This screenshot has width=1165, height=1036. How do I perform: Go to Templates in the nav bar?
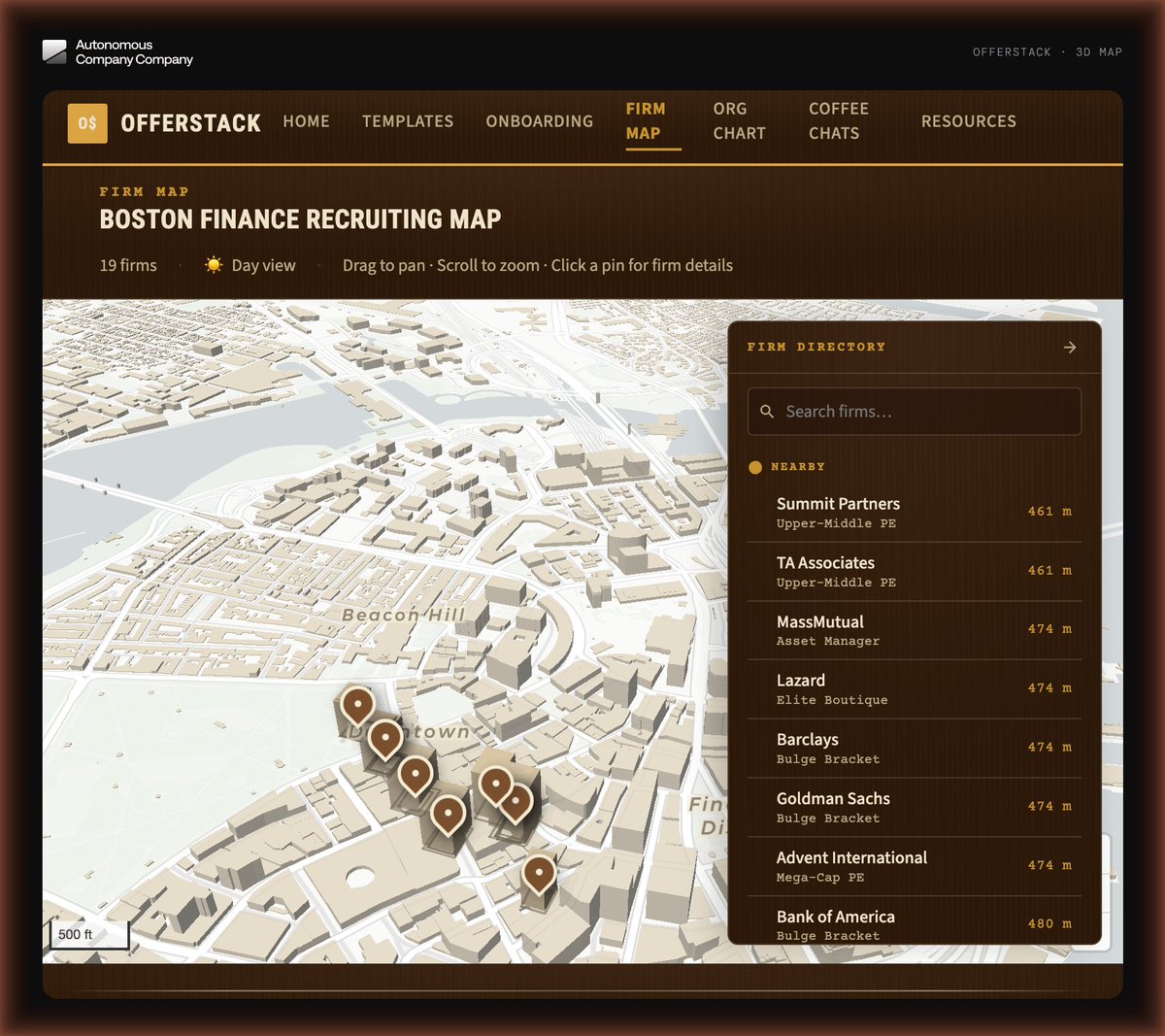coord(408,121)
